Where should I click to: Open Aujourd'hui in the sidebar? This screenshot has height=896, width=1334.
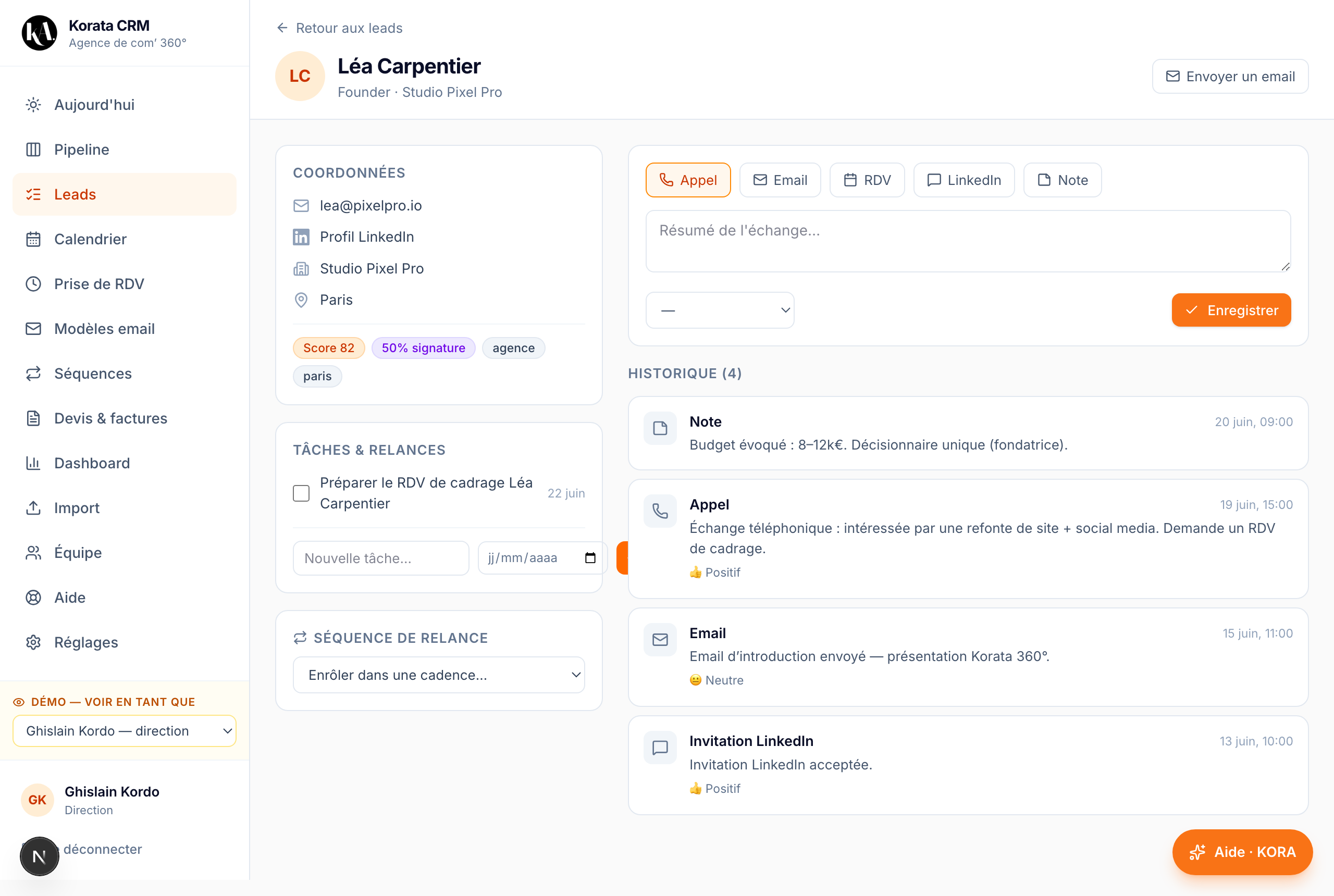pyautogui.click(x=124, y=105)
